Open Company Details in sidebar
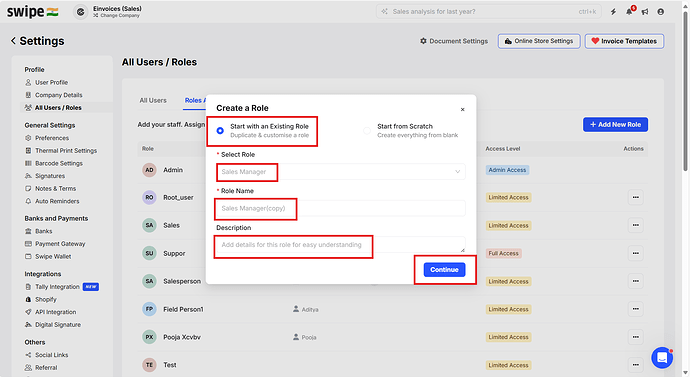 coord(54,95)
